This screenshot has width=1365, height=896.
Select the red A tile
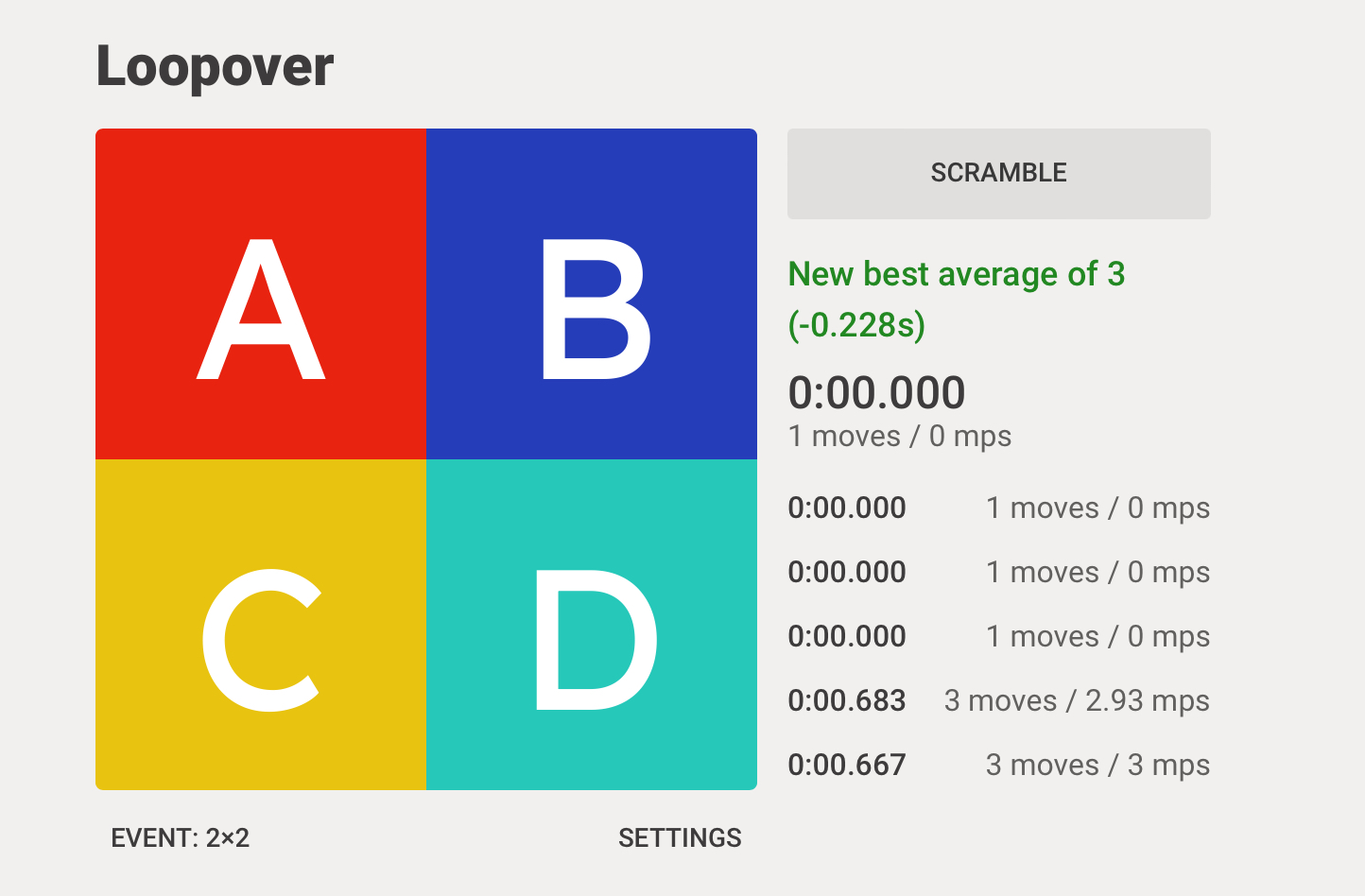[261, 294]
